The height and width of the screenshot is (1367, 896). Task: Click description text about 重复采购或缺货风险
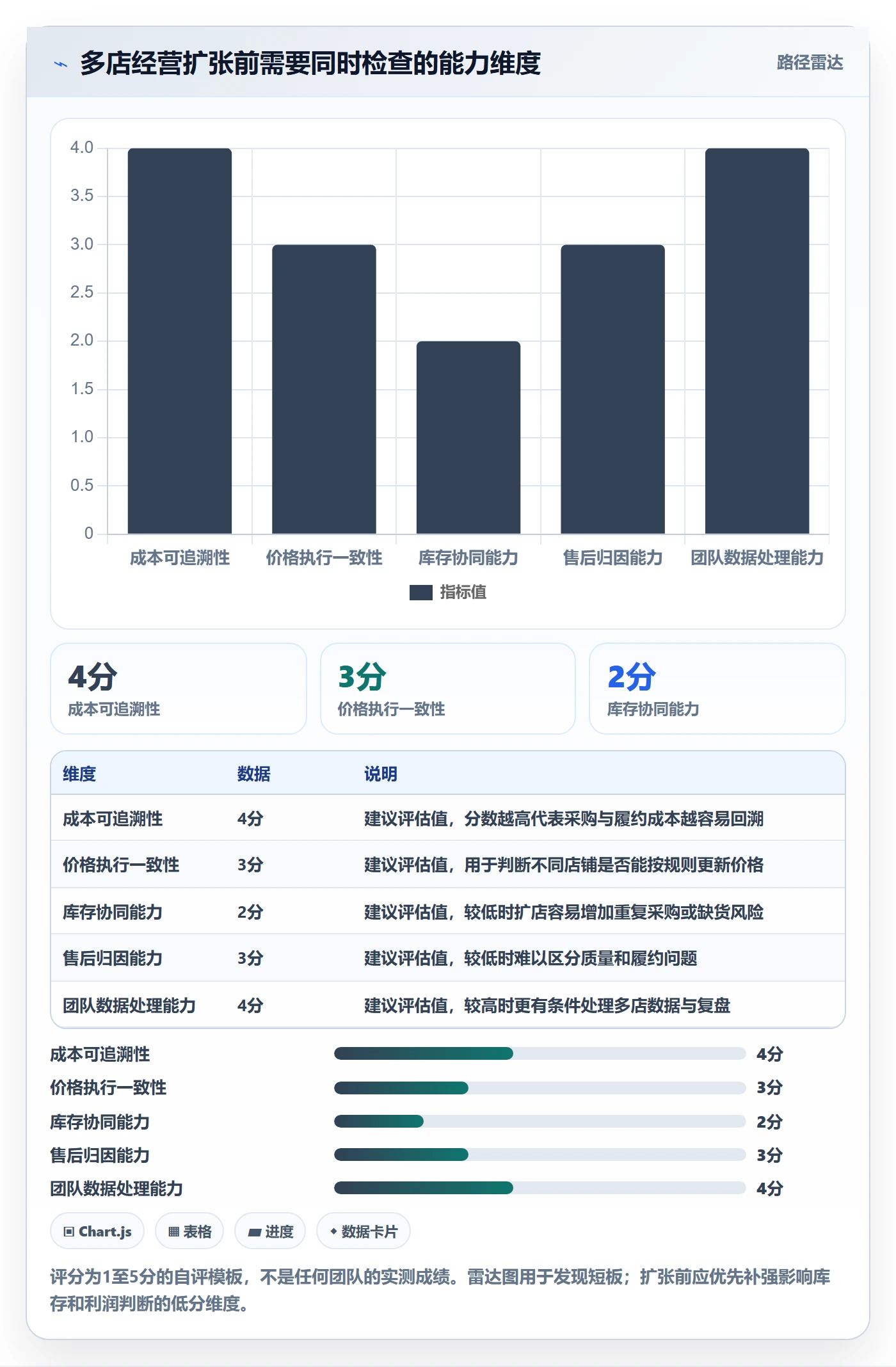(x=564, y=912)
